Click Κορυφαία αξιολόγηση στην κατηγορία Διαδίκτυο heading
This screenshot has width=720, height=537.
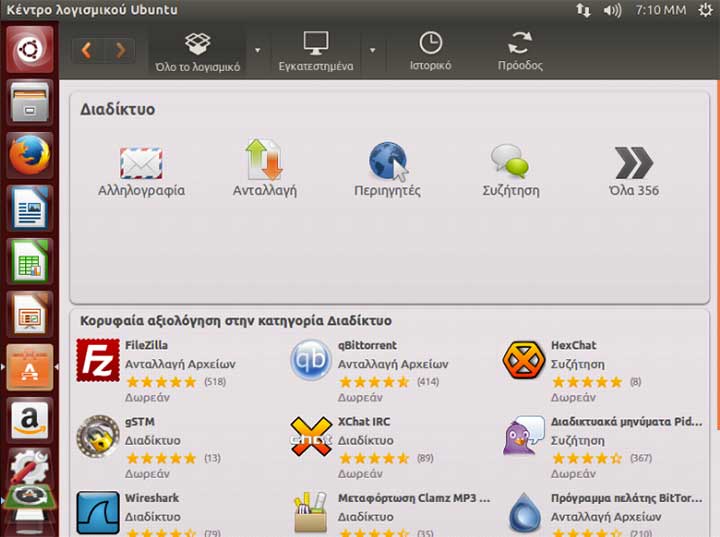(236, 321)
